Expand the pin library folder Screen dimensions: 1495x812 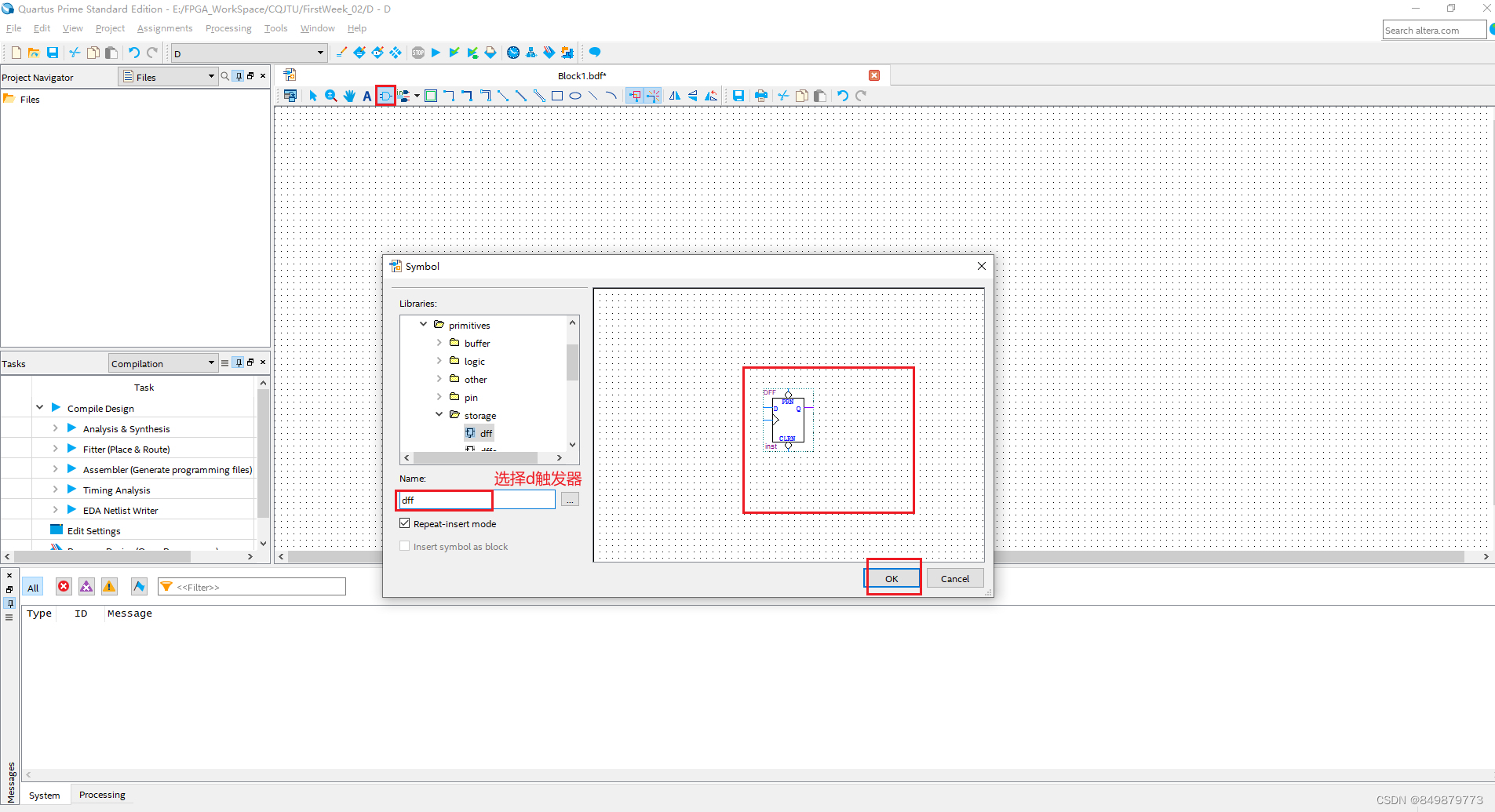point(439,396)
